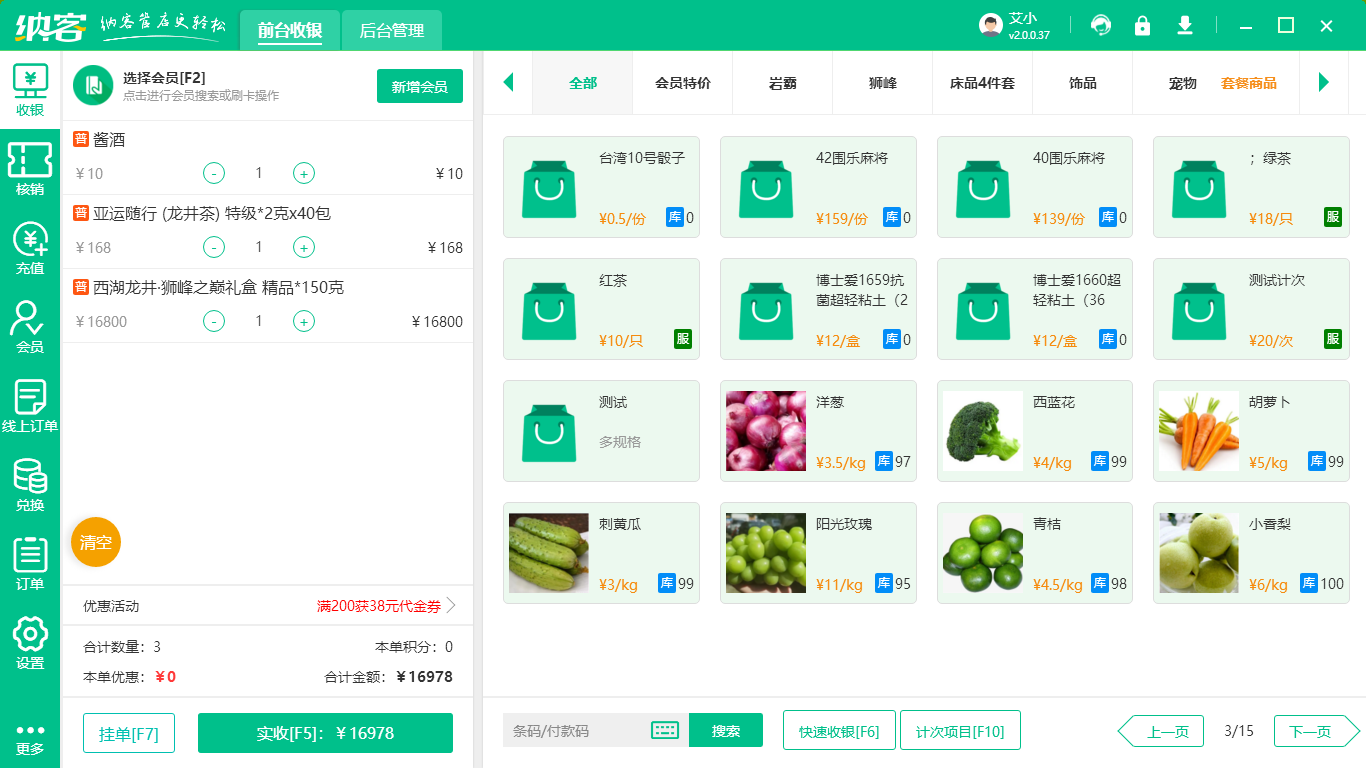The height and width of the screenshot is (768, 1366).
Task: Increase quantity of 西湖龙井 狮峰之巅礼盒
Action: tap(304, 321)
